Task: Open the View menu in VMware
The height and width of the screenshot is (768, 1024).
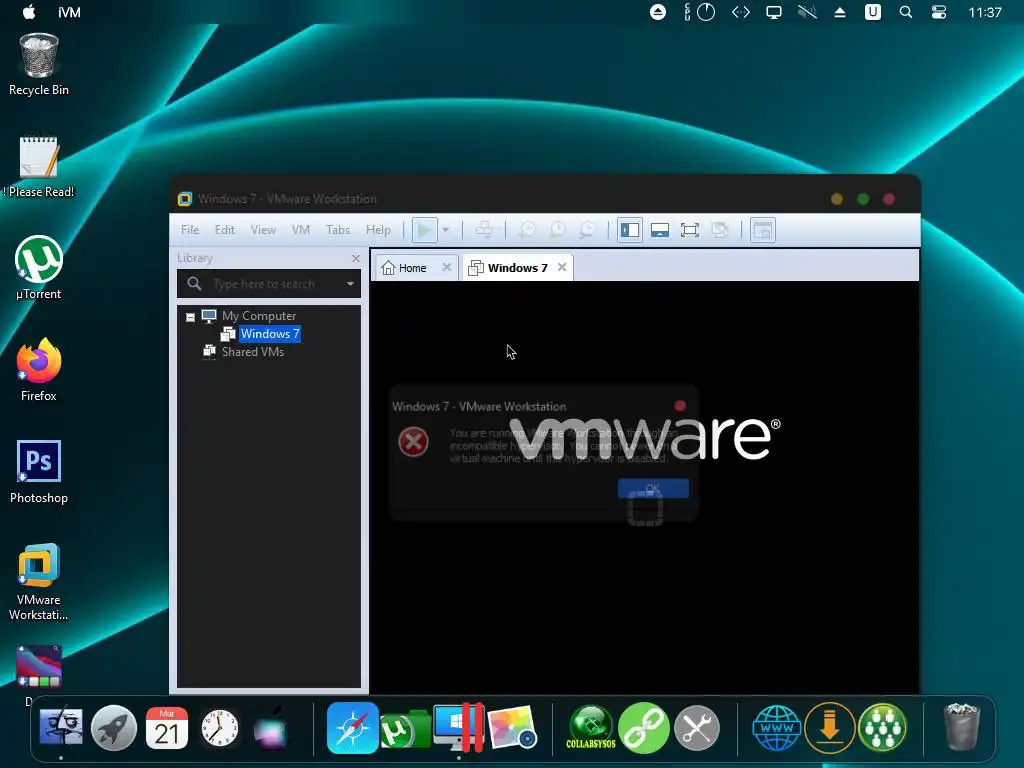Action: pos(263,230)
